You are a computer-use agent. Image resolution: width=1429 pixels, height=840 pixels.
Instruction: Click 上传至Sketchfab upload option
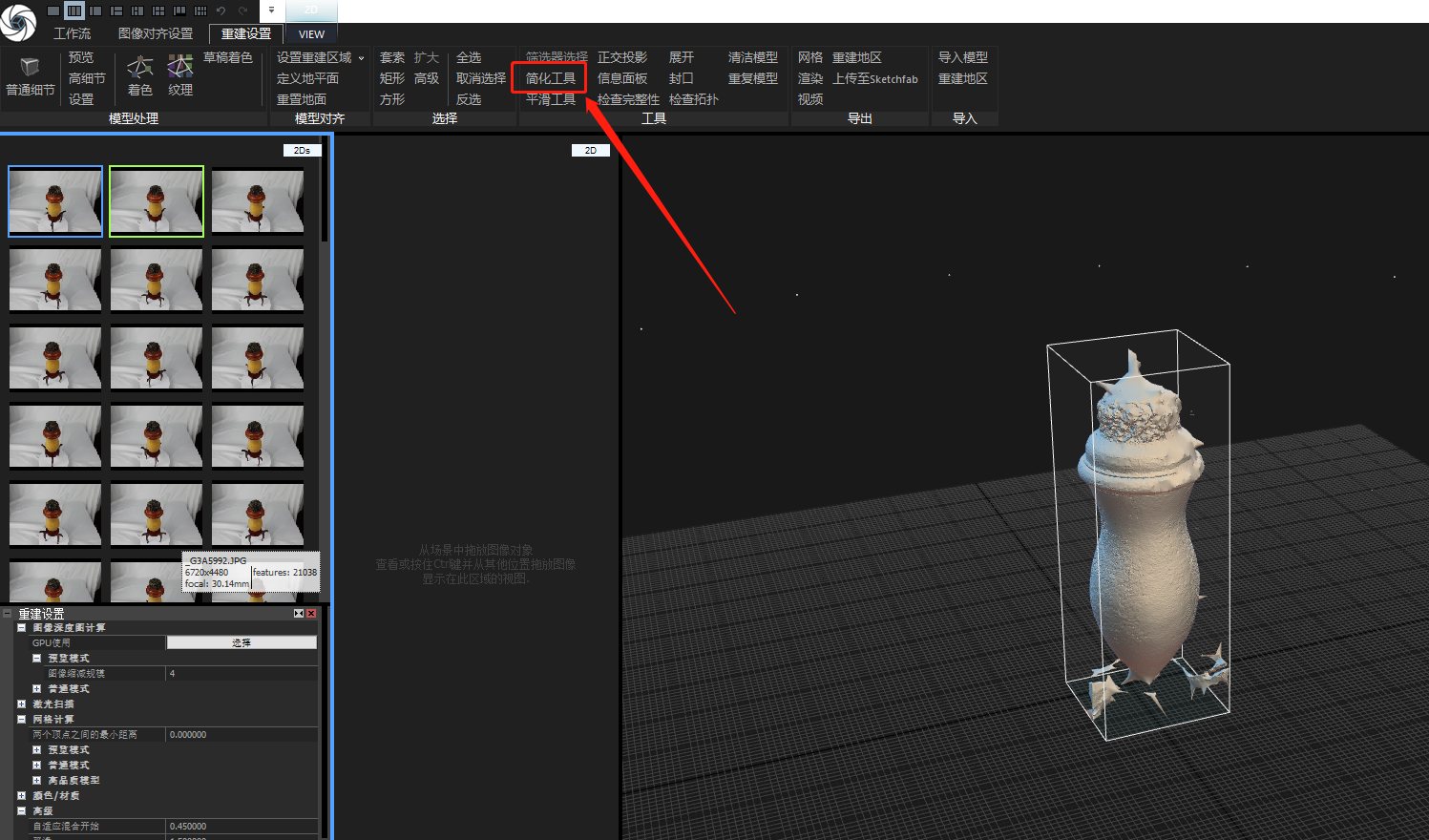(875, 78)
